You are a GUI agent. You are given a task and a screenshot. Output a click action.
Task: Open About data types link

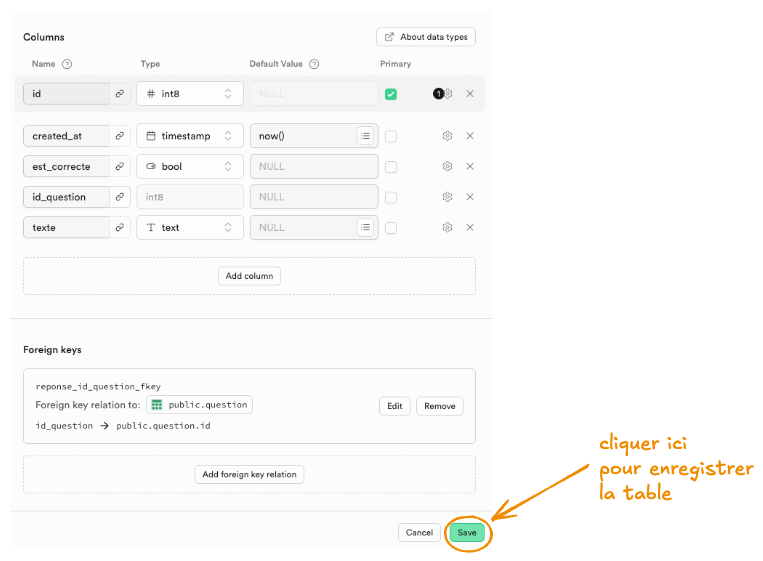pyautogui.click(x=426, y=37)
